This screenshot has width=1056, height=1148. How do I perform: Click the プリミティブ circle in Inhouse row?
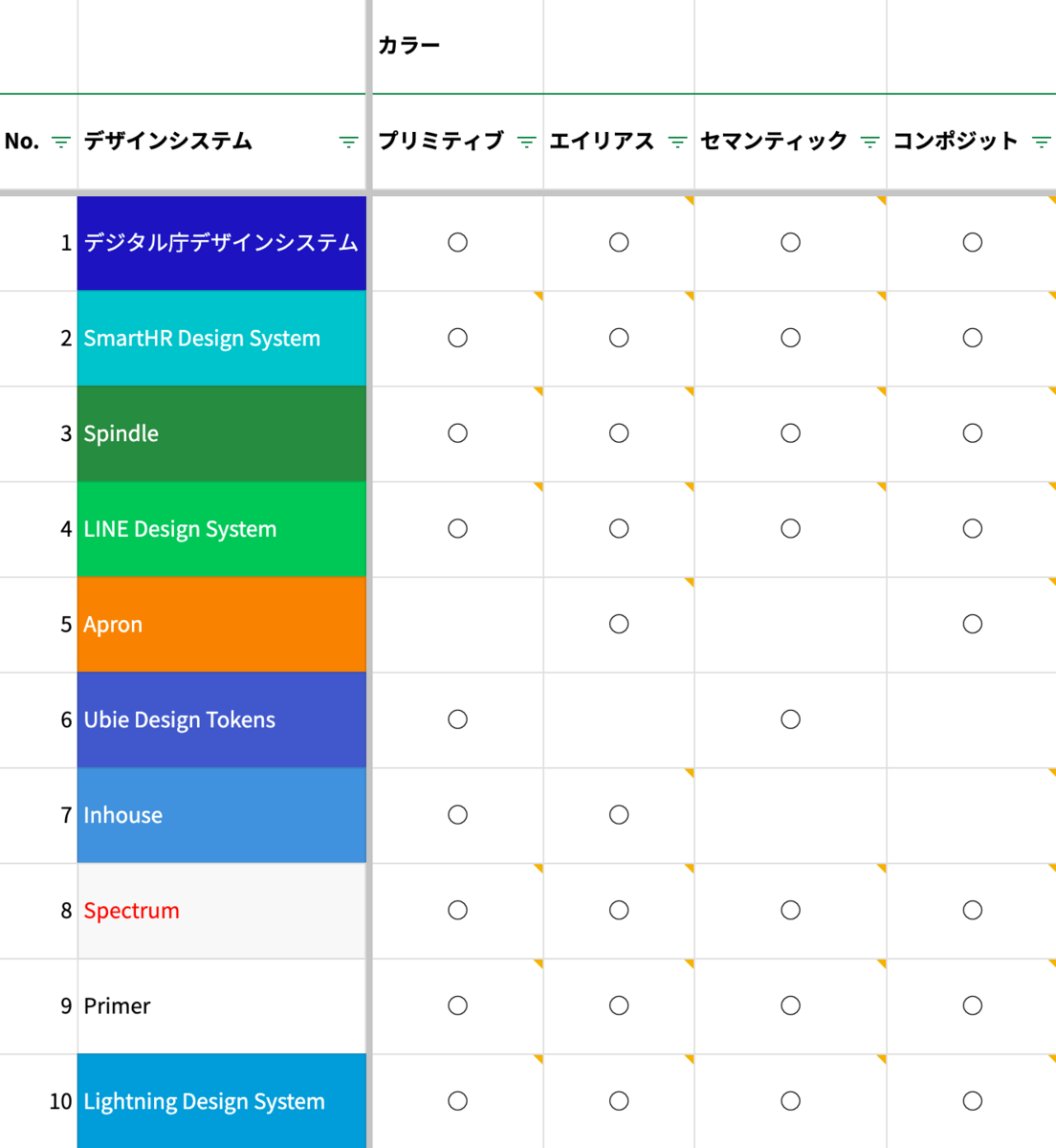(x=458, y=815)
